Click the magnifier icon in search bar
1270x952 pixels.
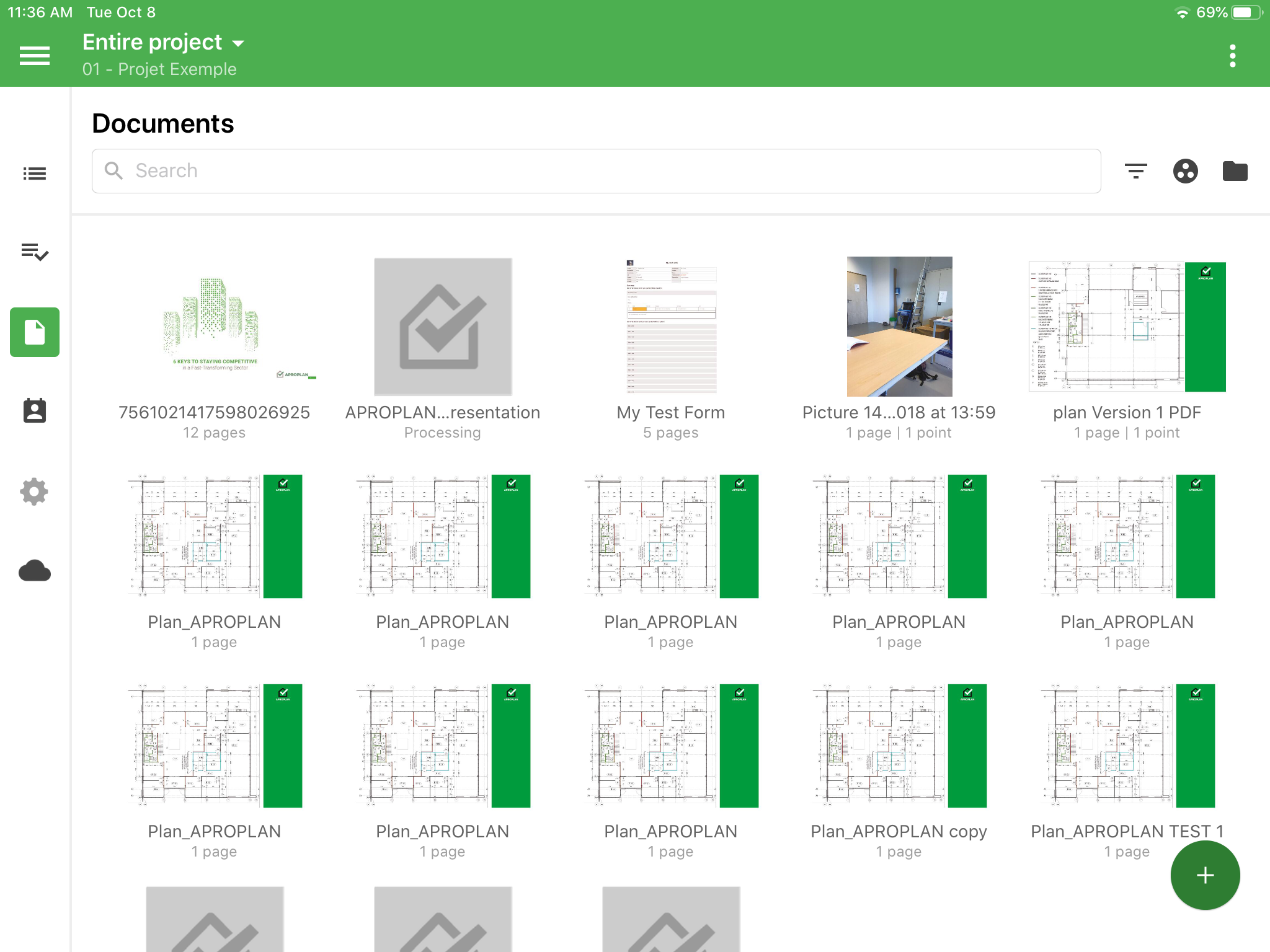click(113, 170)
